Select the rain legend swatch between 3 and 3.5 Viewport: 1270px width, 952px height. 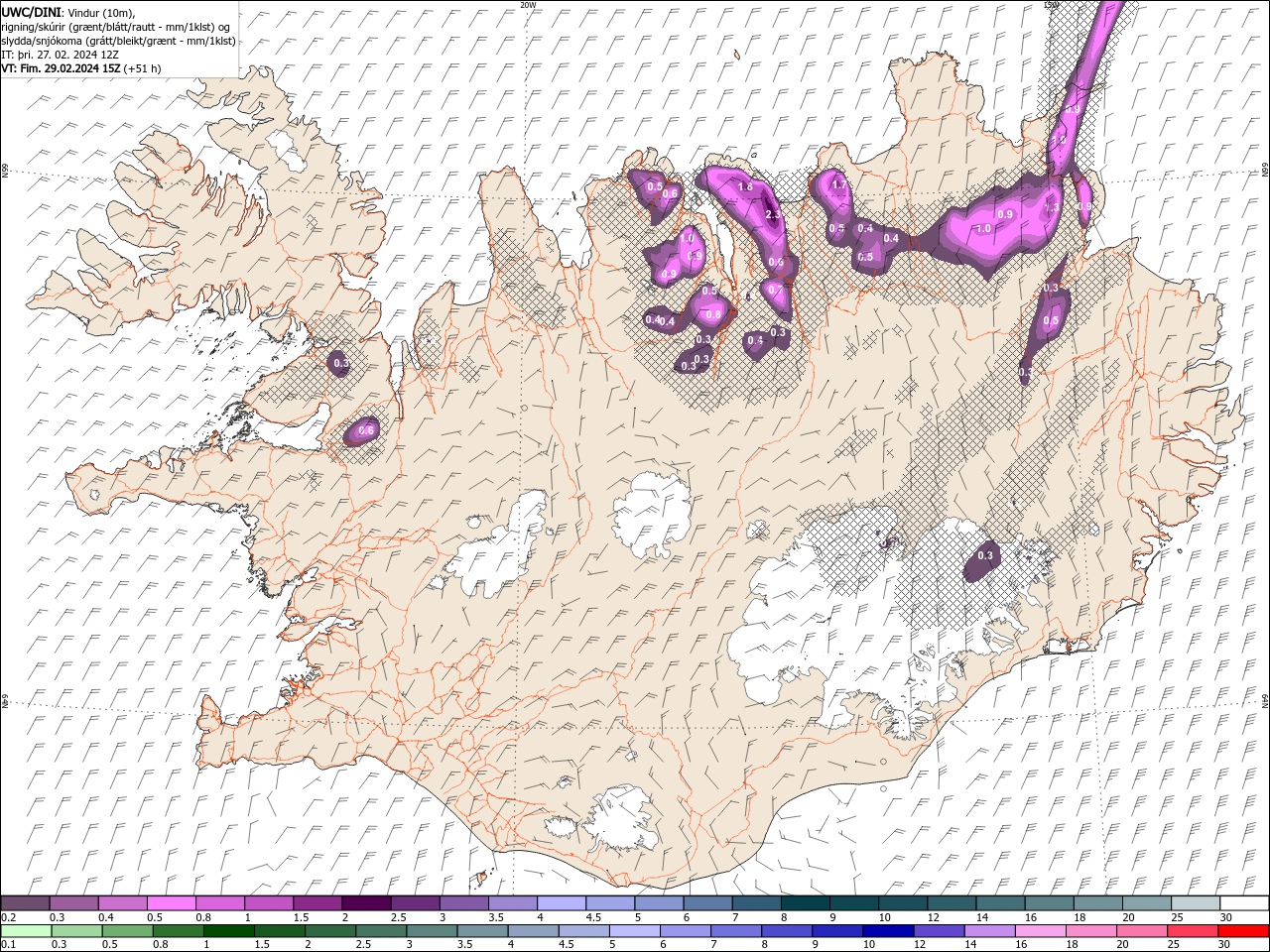pyautogui.click(x=432, y=931)
